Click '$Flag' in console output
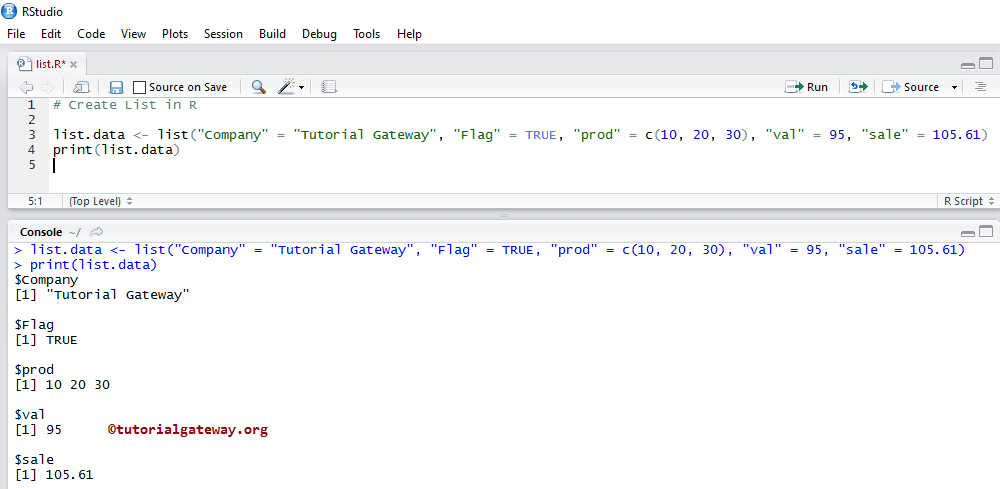 point(34,325)
